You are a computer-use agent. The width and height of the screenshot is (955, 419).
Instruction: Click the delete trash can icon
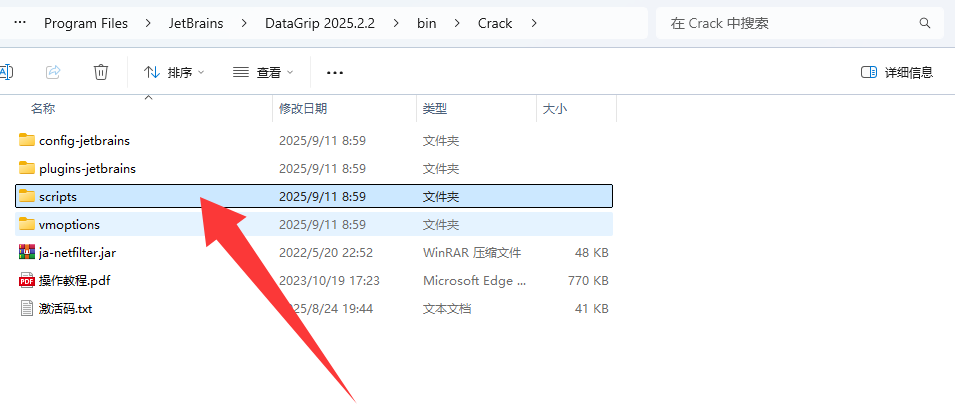point(100,72)
